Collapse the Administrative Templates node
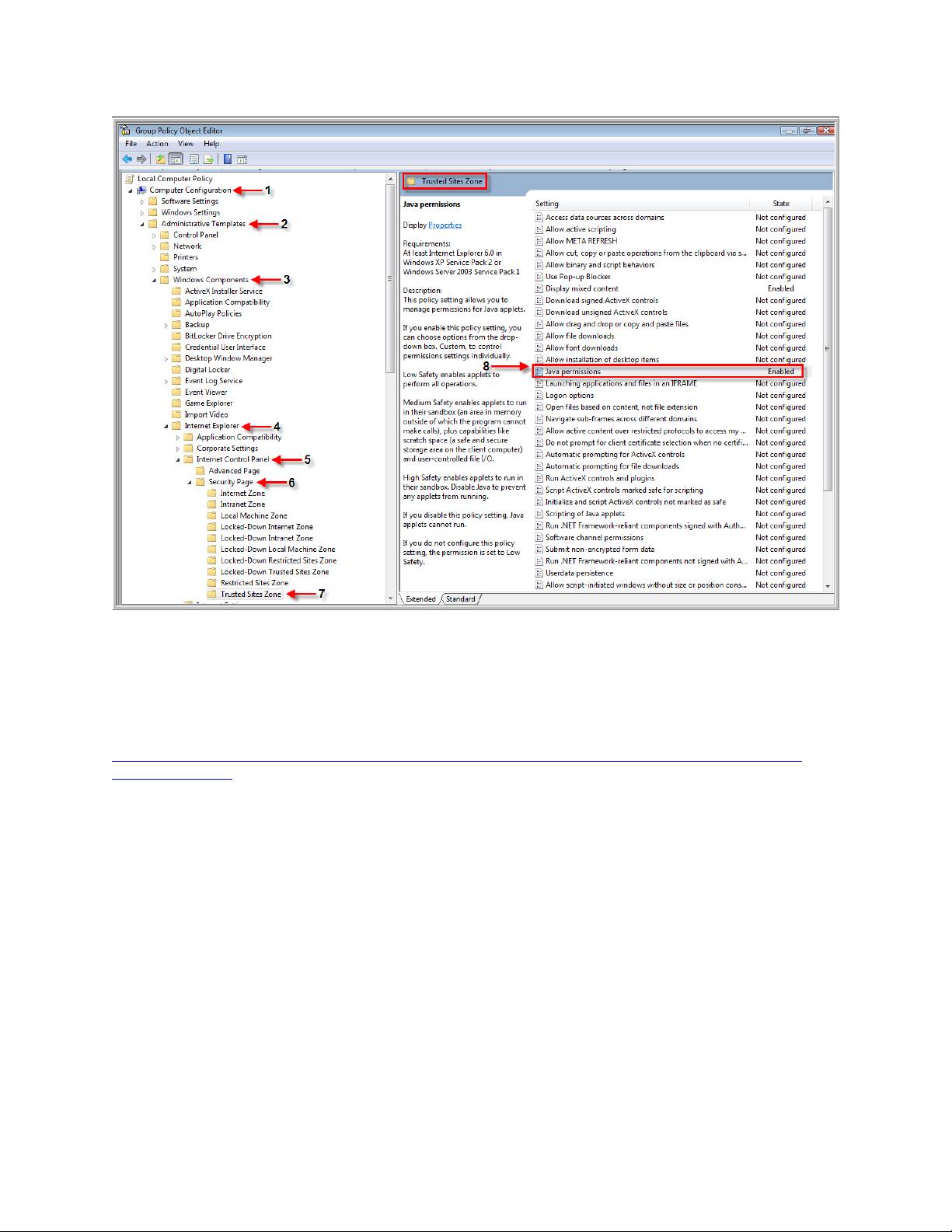952x1232 pixels. click(x=142, y=224)
